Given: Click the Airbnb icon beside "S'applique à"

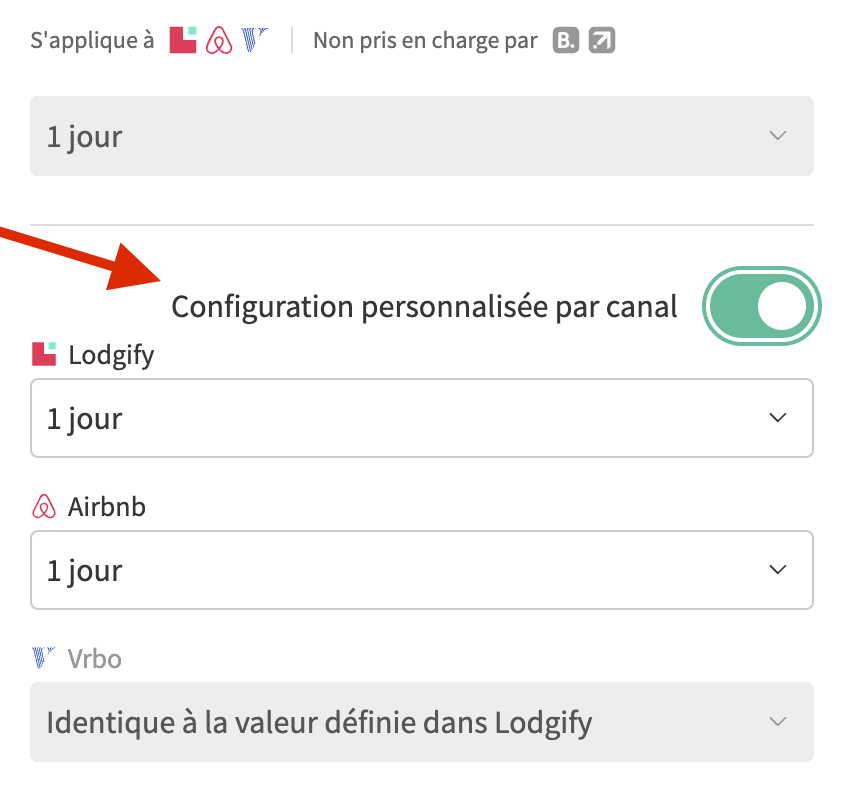Looking at the screenshot, I should coord(219,41).
